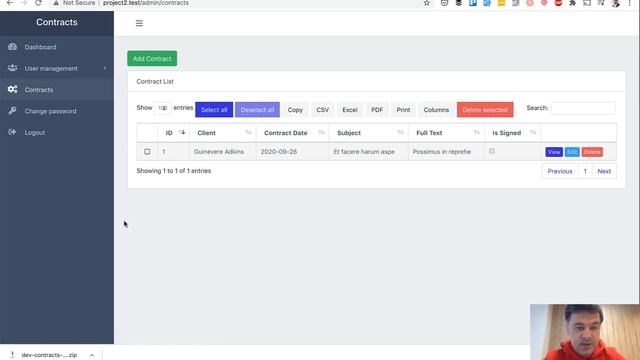Click the Deselect all button
Screen dimensions: 640x360
point(257,109)
